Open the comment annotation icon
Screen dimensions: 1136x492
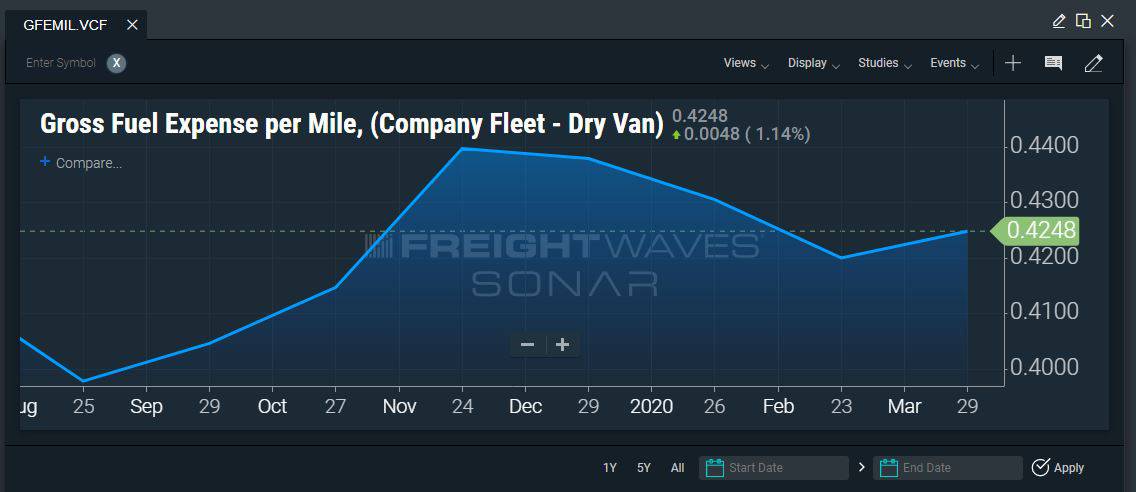[1053, 63]
